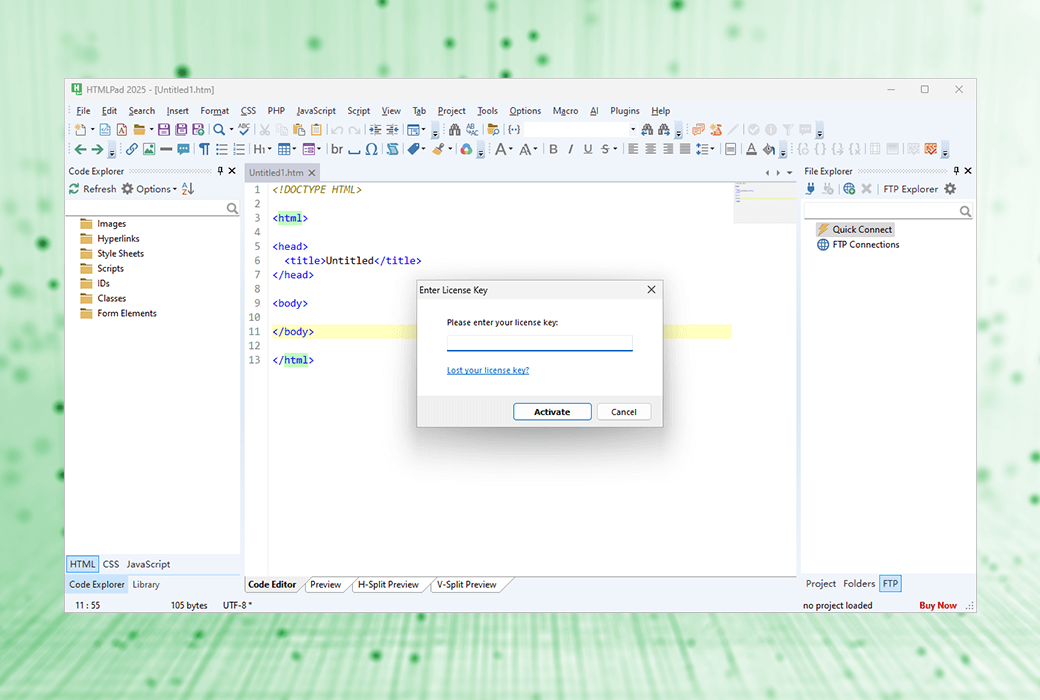1040x700 pixels.
Task: Click the Insert comment bubble icon
Action: [x=184, y=149]
